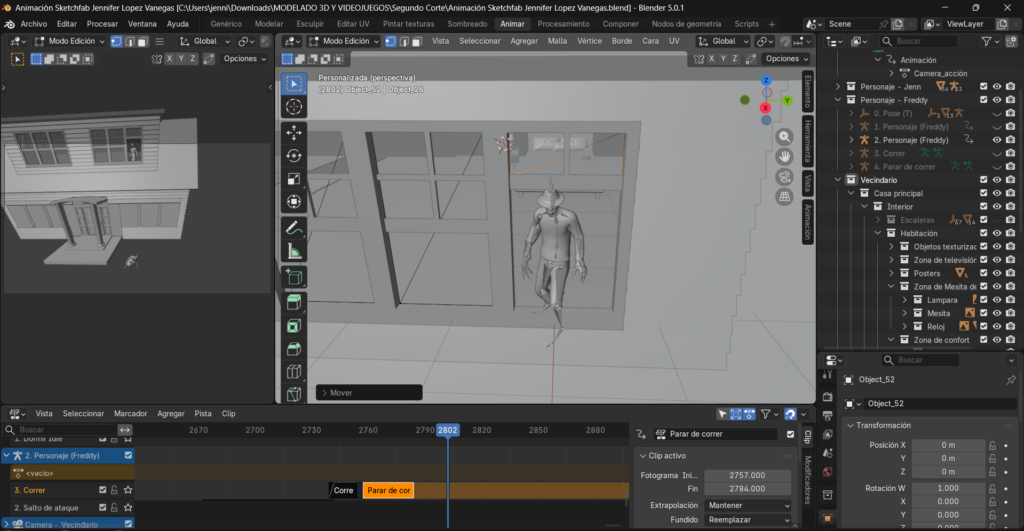Select the Bevel tool
The height and width of the screenshot is (531, 1024).
[x=294, y=349]
